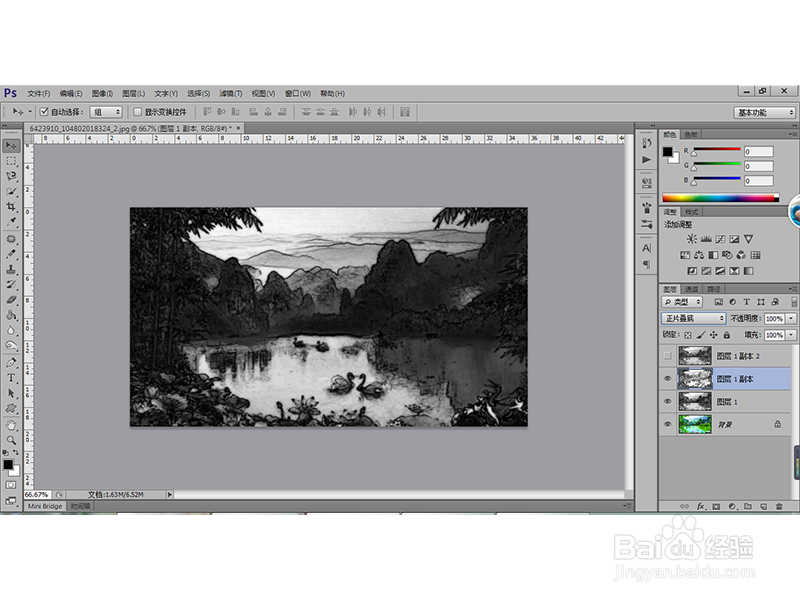Click the red R slider track

tap(716, 149)
